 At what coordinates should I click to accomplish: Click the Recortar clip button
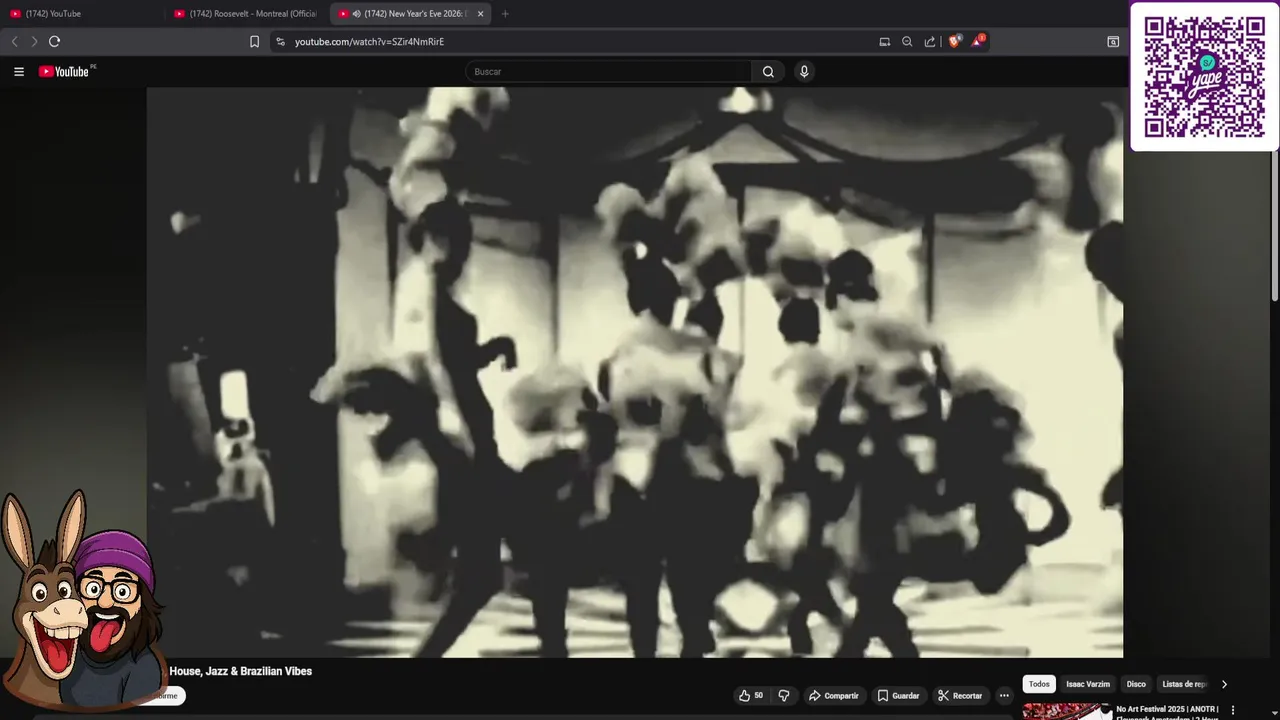(960, 695)
